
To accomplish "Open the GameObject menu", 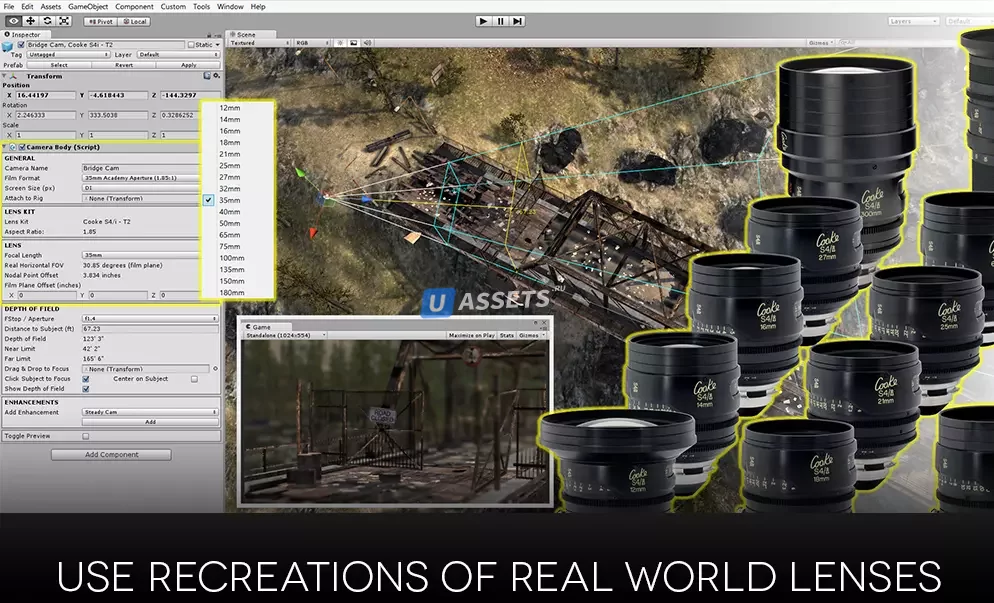I will click(88, 6).
